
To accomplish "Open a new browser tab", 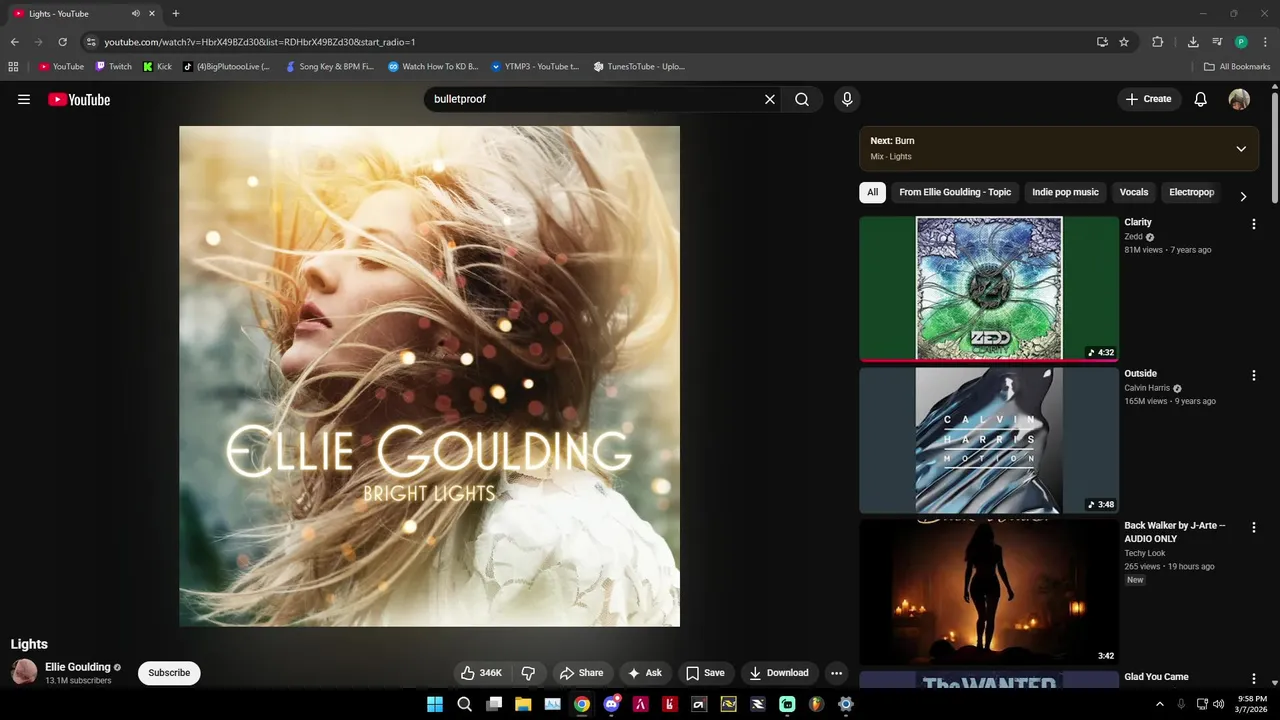I will 176,13.
